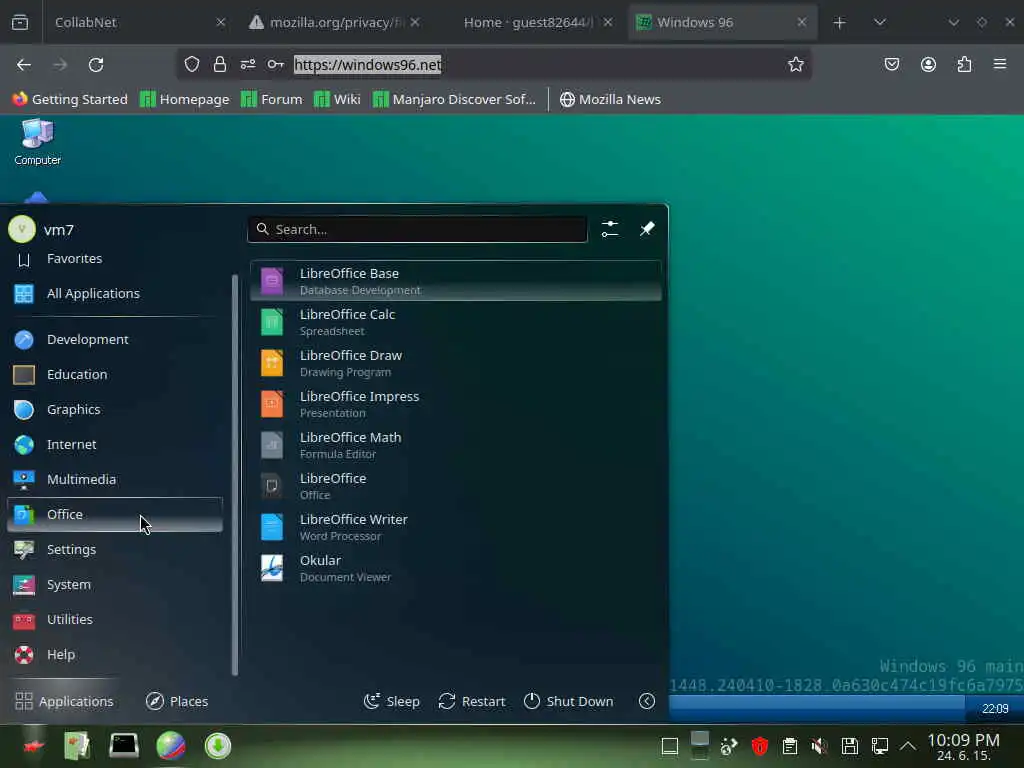Open the Internet category
The width and height of the screenshot is (1024, 768).
click(x=115, y=444)
